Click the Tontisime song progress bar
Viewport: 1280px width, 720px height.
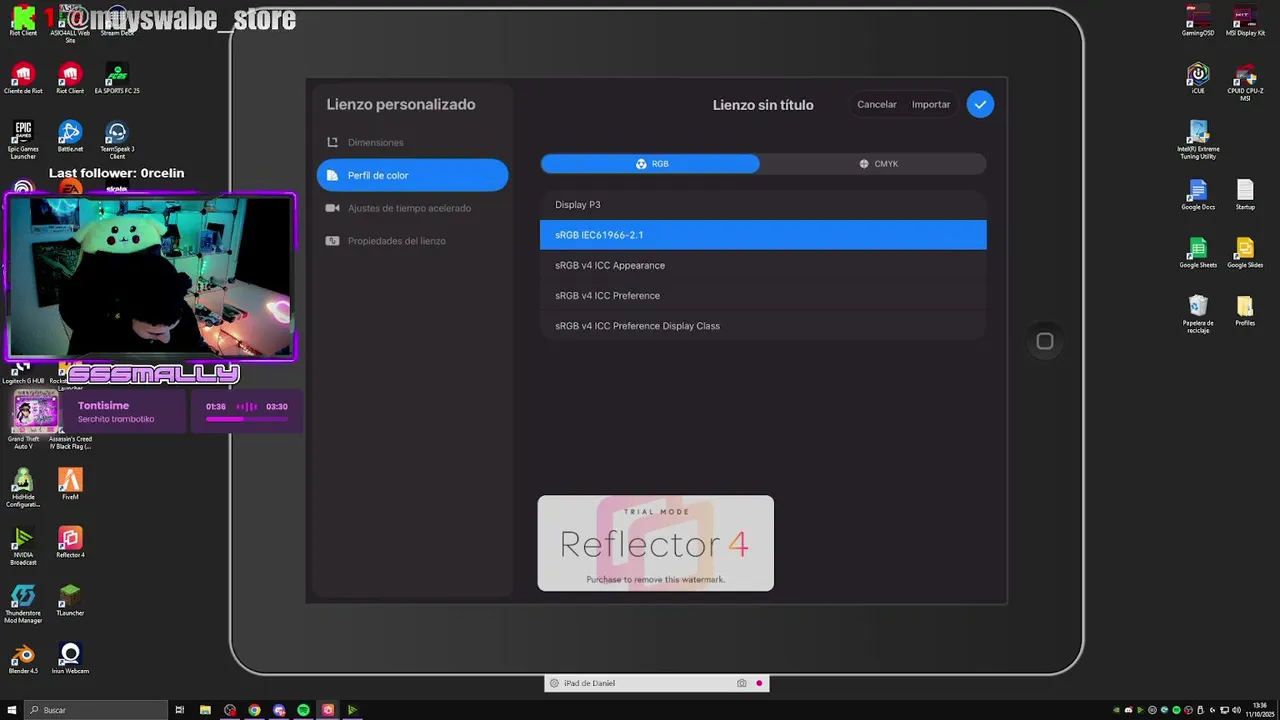coord(247,419)
